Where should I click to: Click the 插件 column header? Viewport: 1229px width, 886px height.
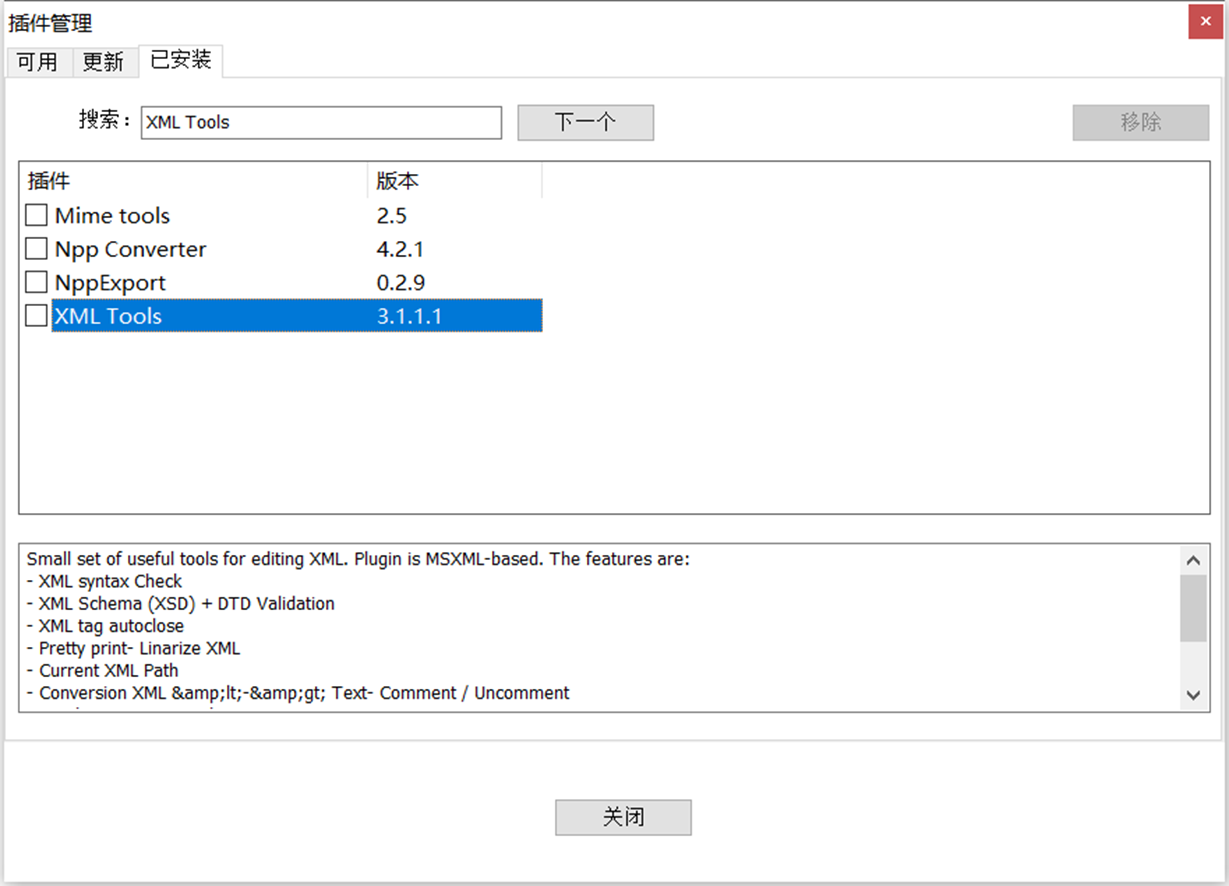tap(194, 181)
